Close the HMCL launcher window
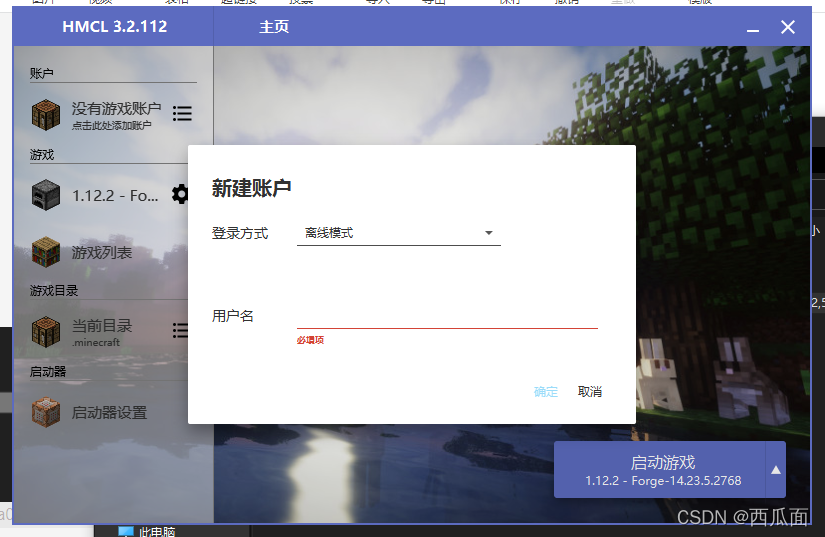Image resolution: width=825 pixels, height=537 pixels. (788, 27)
